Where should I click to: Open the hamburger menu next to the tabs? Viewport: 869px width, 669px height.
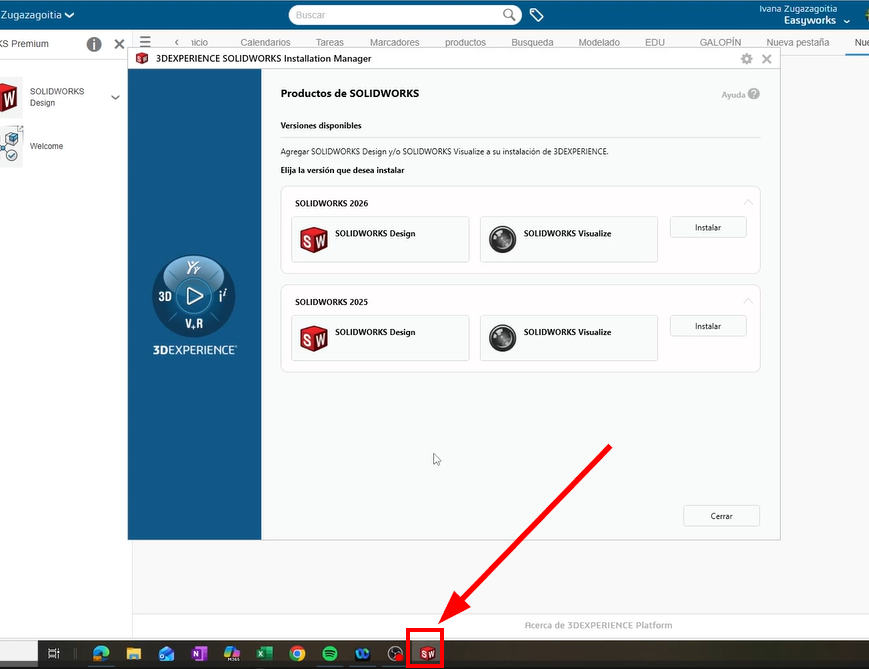click(x=145, y=42)
